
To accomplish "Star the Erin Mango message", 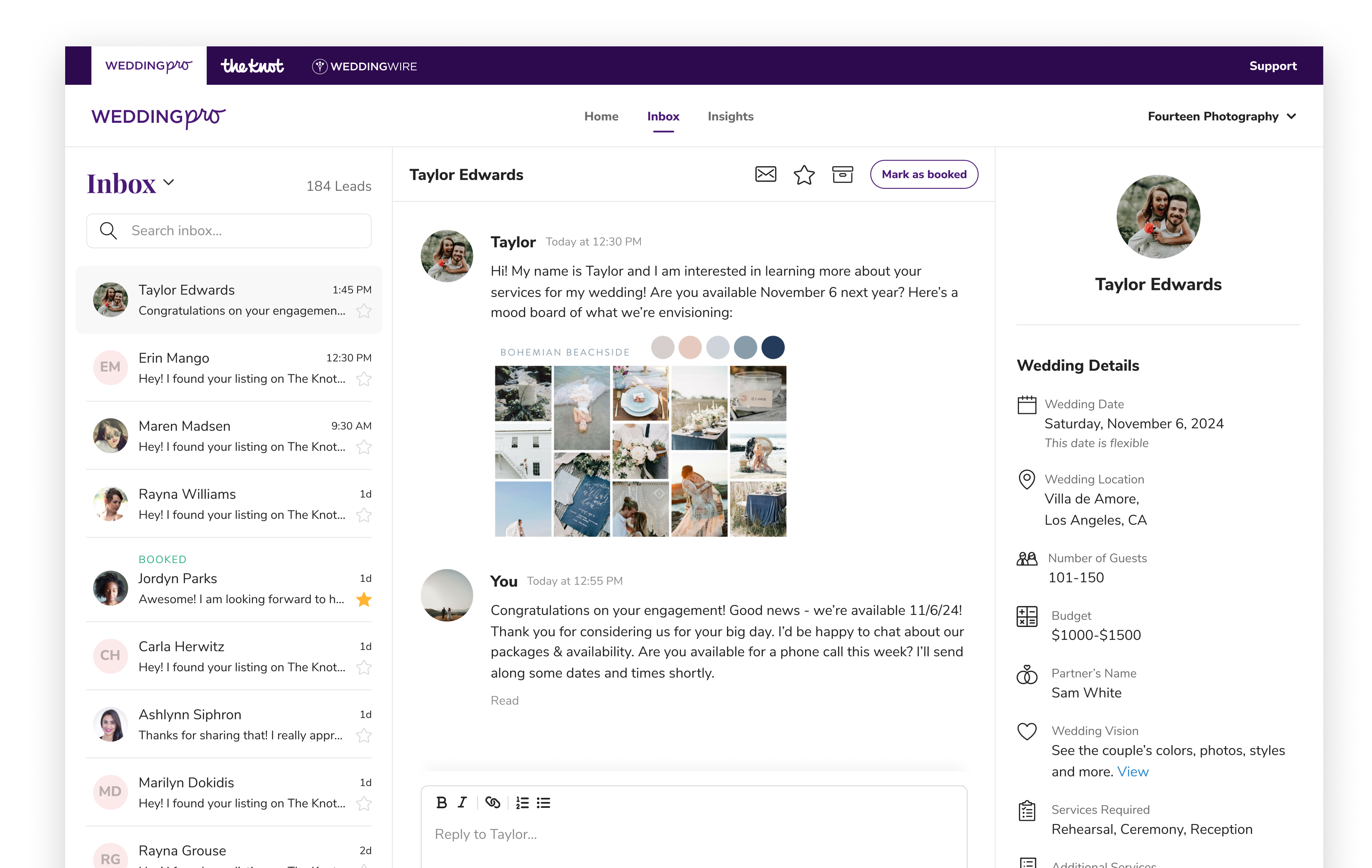I will pos(364,379).
